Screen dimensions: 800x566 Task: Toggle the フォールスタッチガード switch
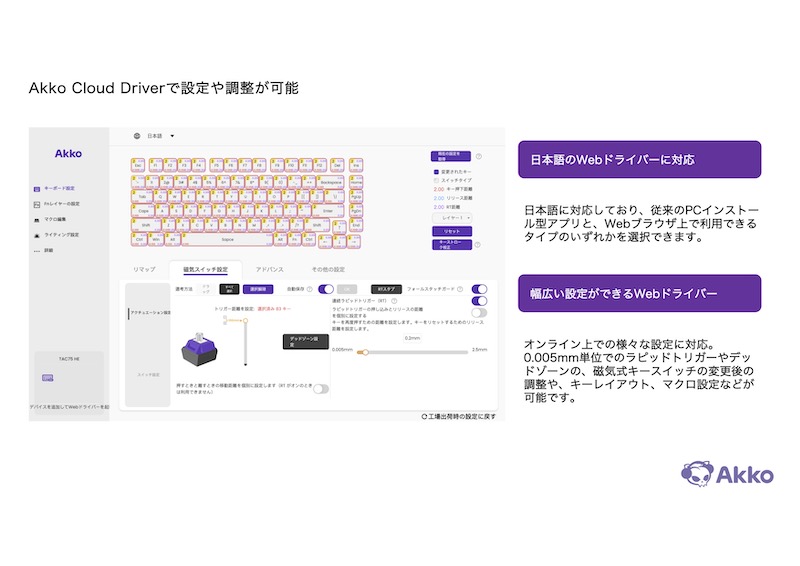[480, 289]
